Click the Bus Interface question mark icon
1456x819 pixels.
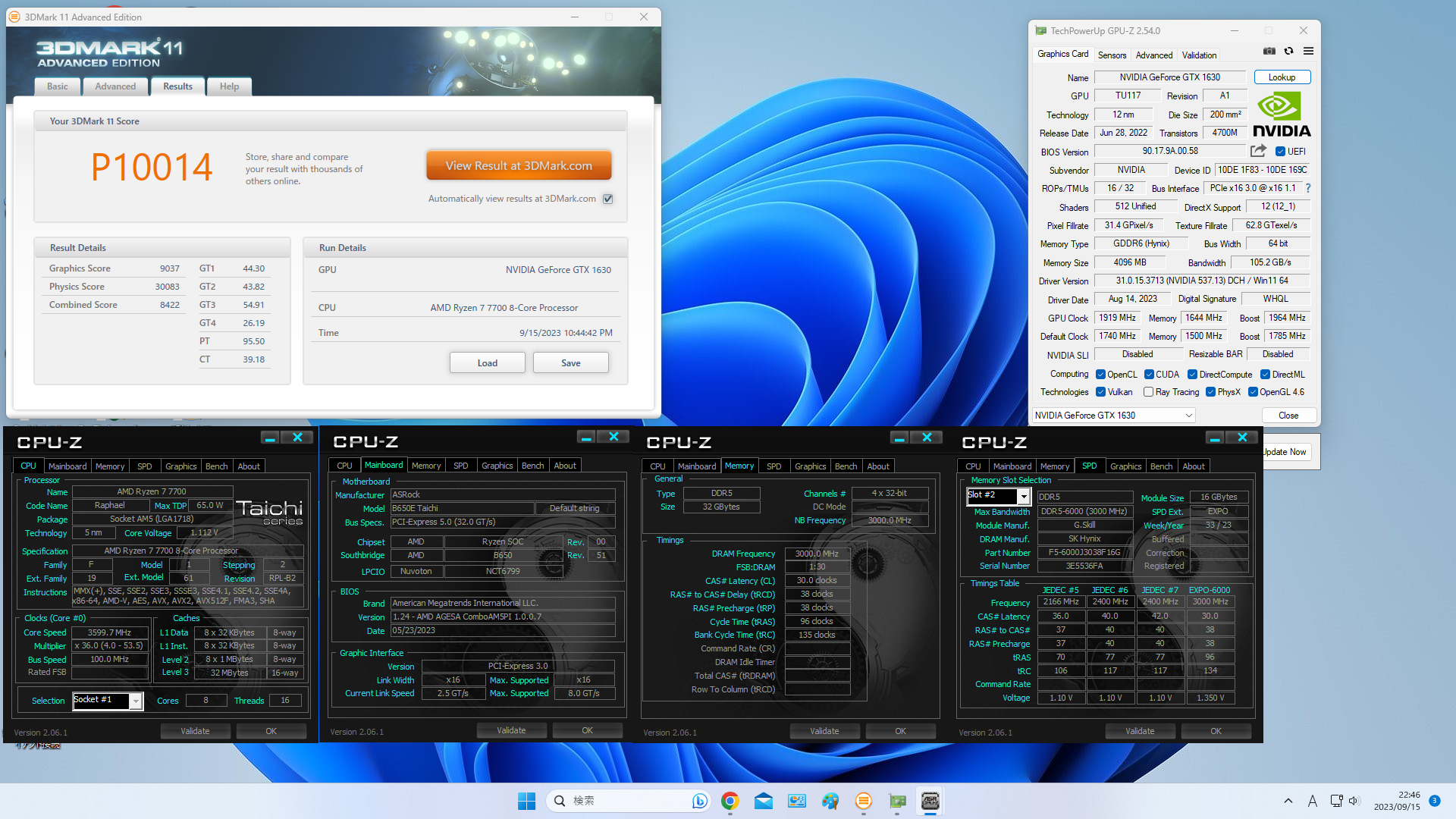click(x=1307, y=188)
